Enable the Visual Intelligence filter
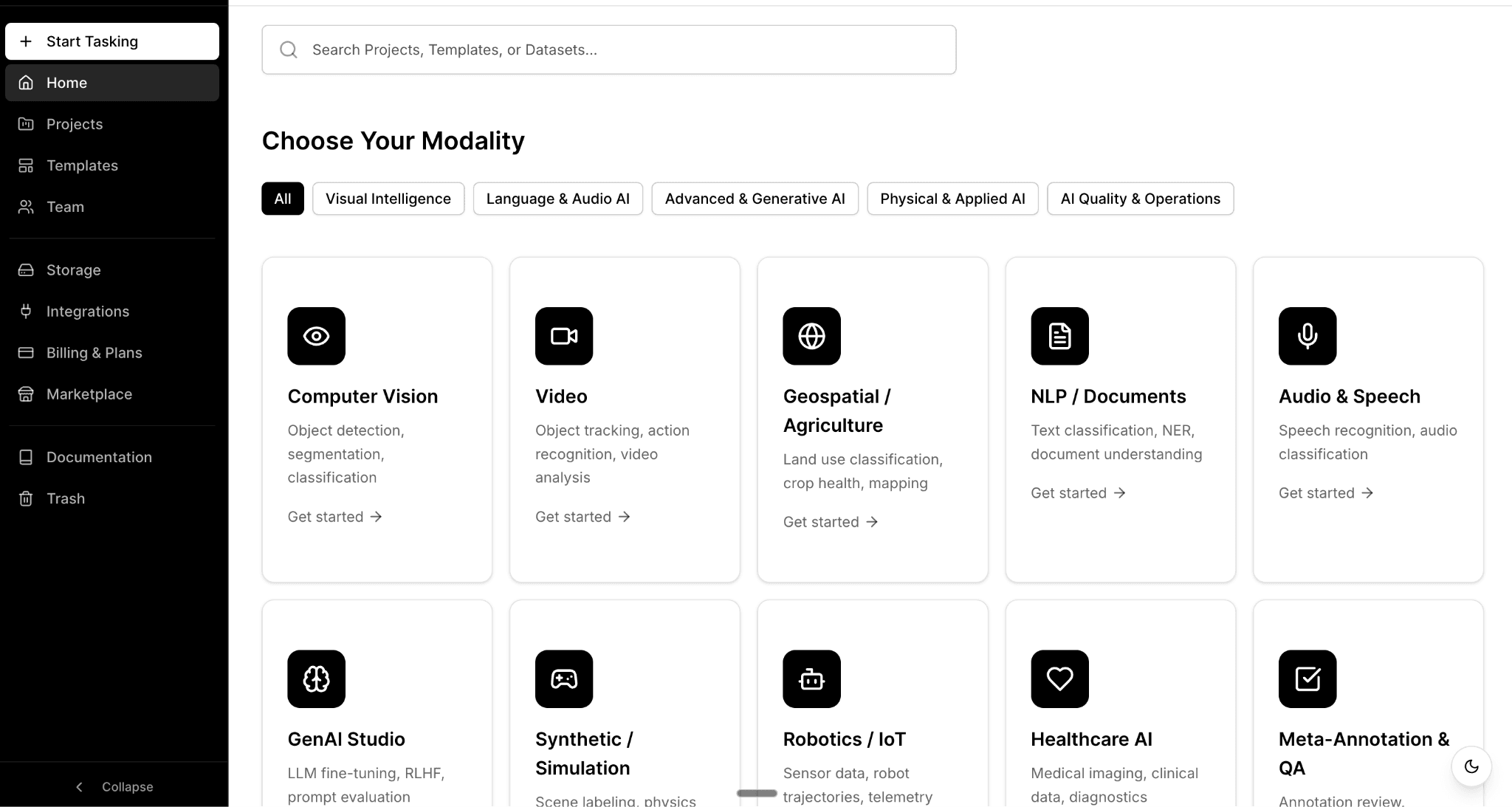Viewport: 1512px width, 807px height. click(x=388, y=198)
